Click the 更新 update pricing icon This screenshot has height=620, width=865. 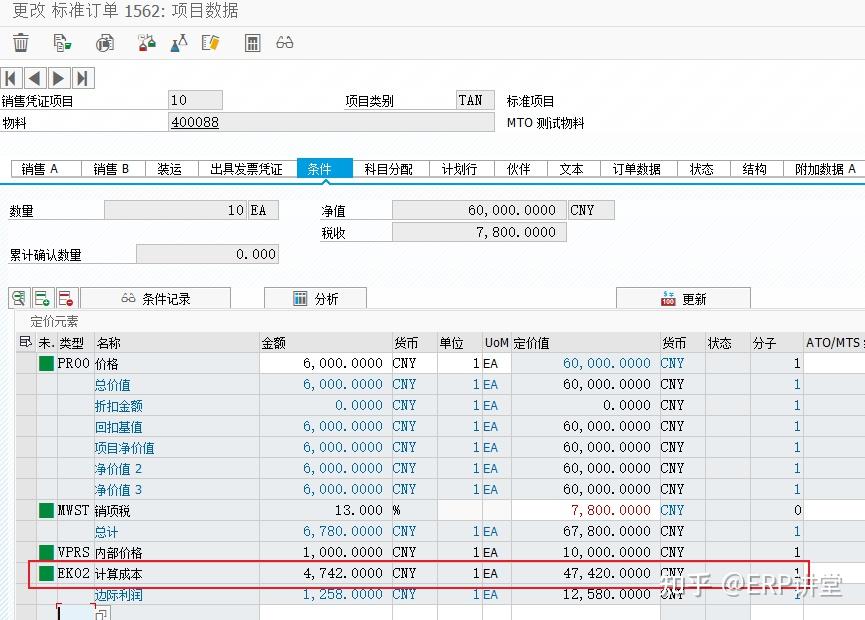point(670,297)
